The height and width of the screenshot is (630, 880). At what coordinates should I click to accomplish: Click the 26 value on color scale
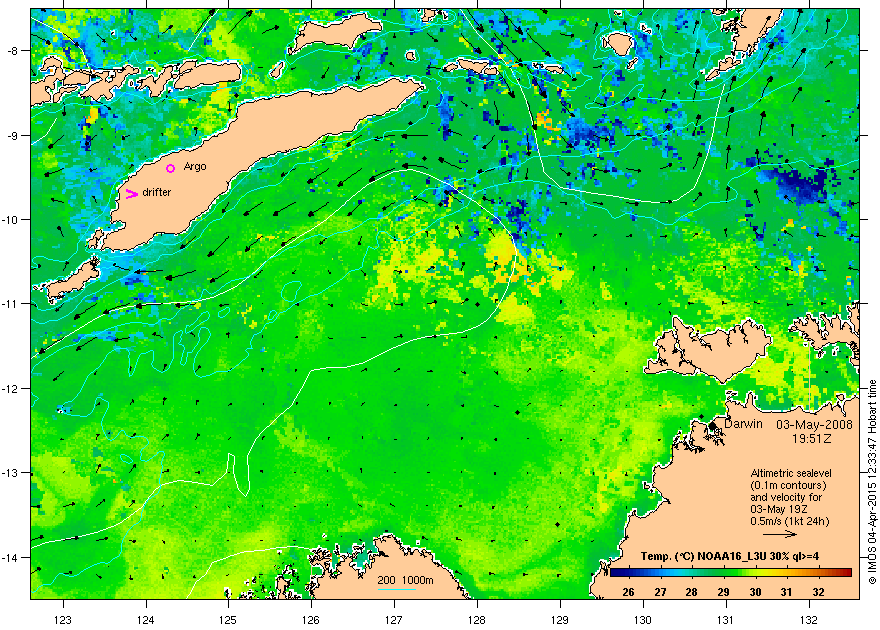pyautogui.click(x=628, y=592)
